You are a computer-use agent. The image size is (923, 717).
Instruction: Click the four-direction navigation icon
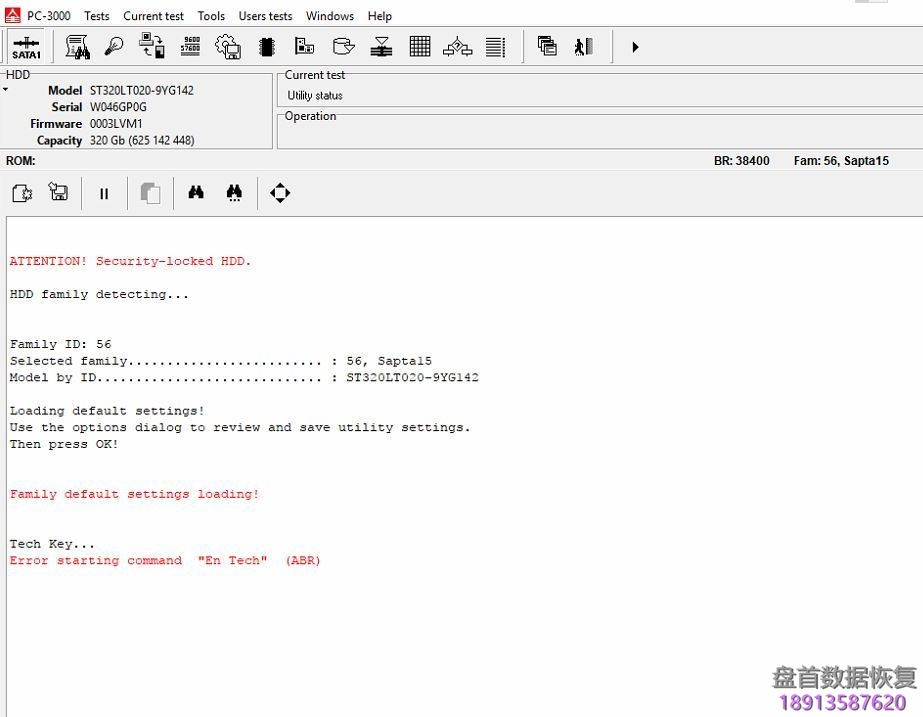(279, 192)
